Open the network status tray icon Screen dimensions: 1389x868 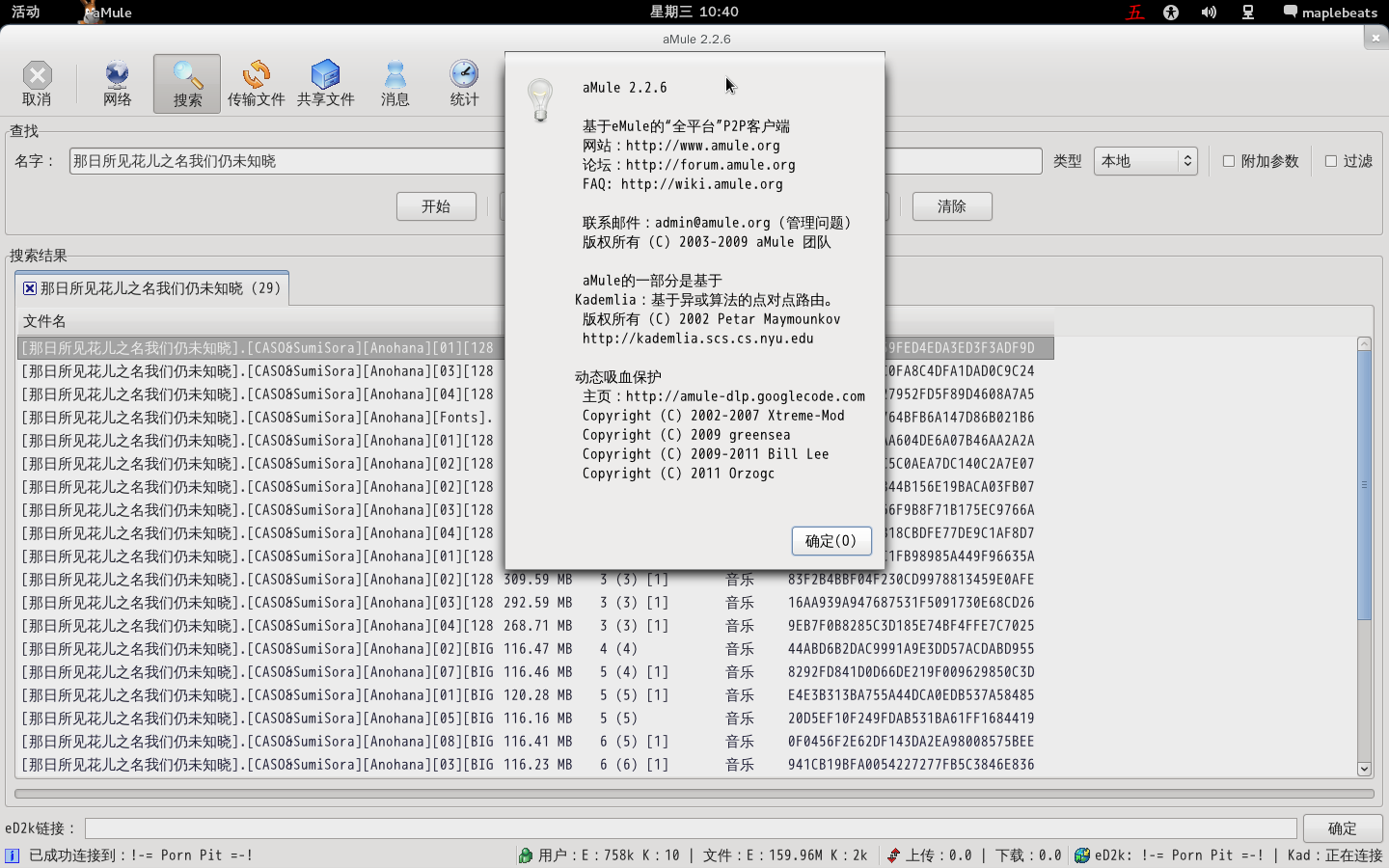tap(1248, 13)
